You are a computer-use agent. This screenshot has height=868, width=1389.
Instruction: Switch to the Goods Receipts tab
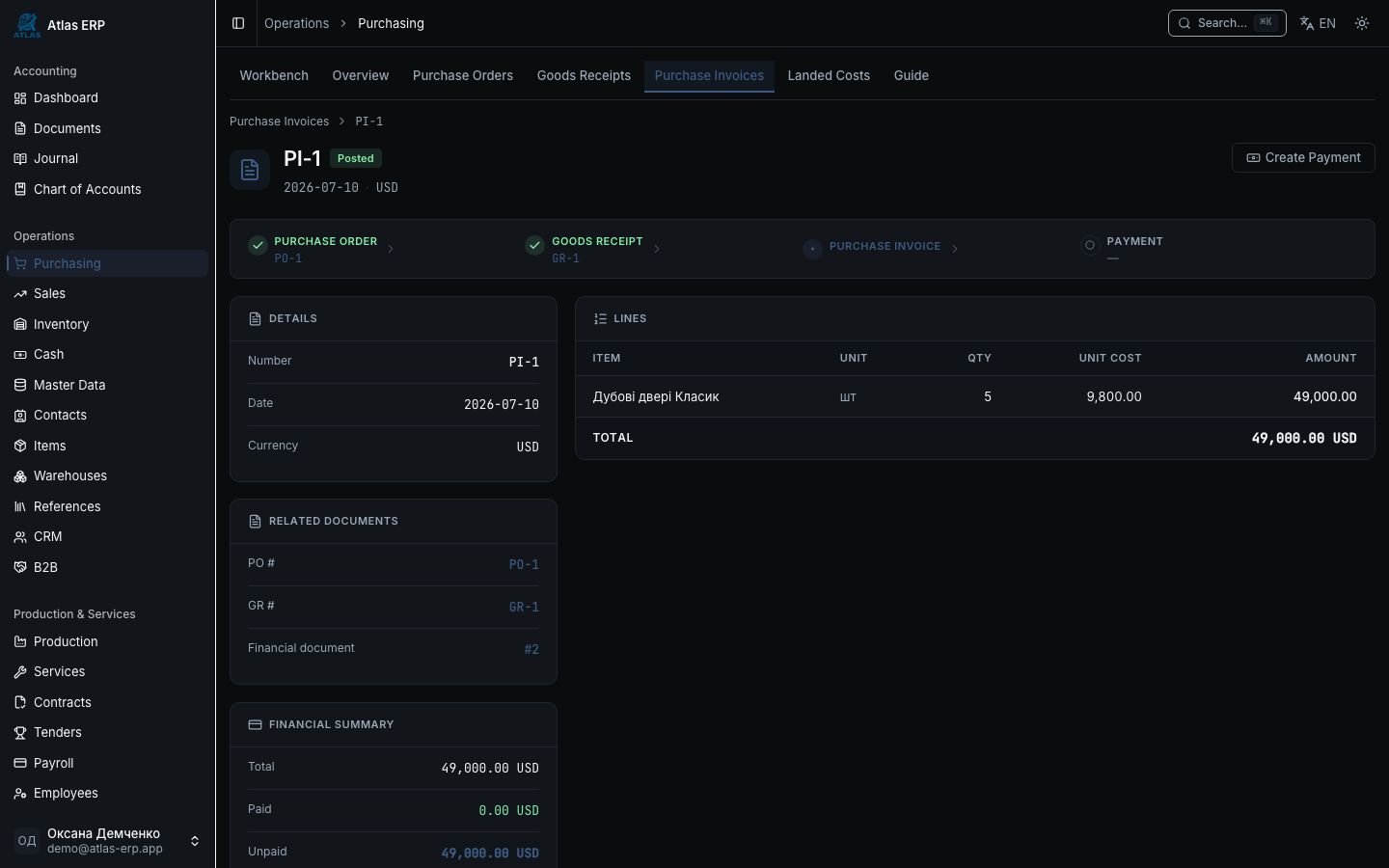tap(584, 75)
